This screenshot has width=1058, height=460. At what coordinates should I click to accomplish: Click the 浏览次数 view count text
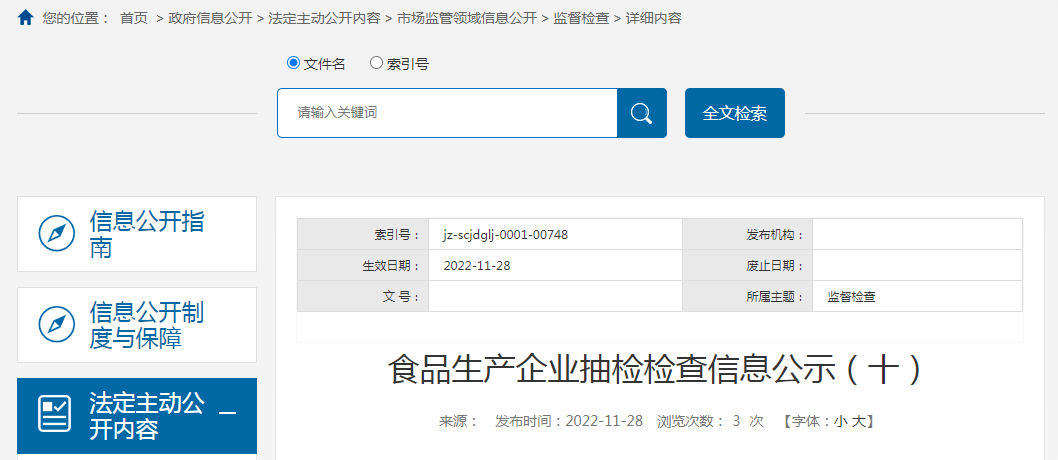coord(711,422)
